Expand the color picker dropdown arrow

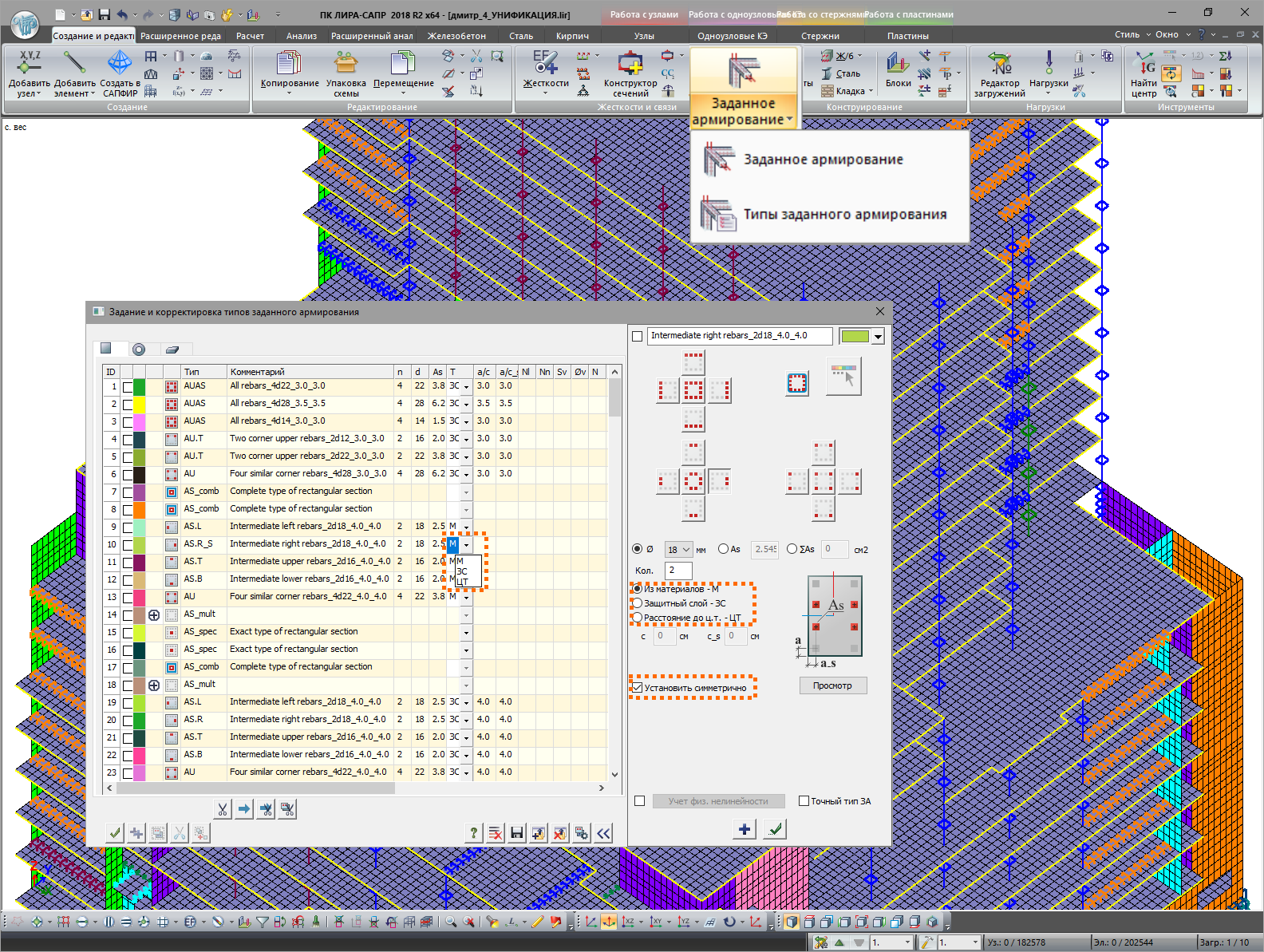click(x=878, y=337)
